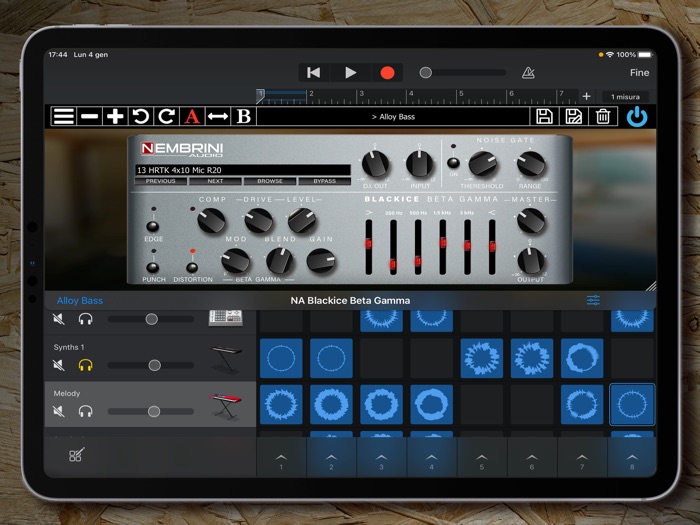Screen dimensions: 700x525
Task: Click the OUTPUT knob
Action: click(x=531, y=261)
